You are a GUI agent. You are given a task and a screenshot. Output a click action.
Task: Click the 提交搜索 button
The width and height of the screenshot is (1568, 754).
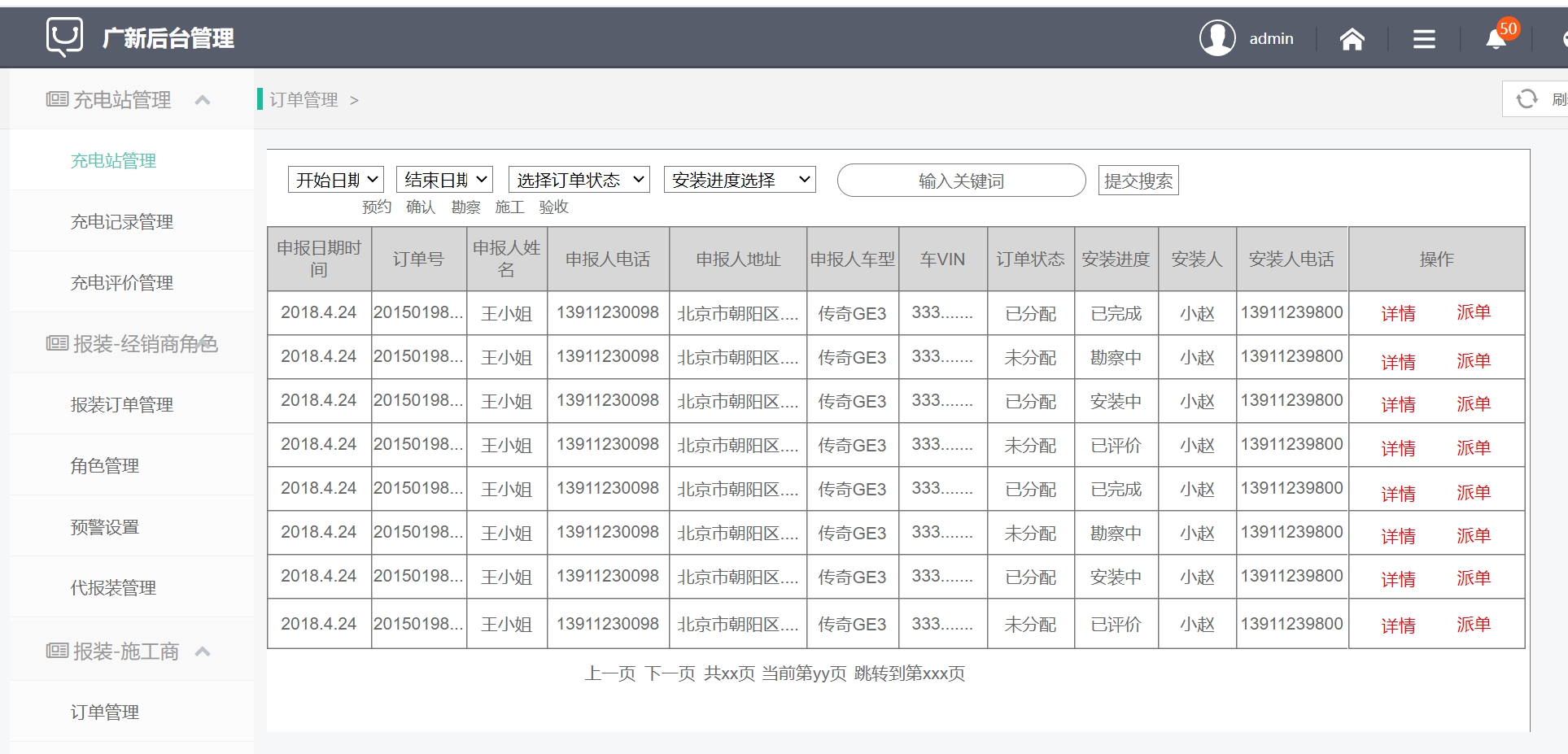click(1138, 181)
